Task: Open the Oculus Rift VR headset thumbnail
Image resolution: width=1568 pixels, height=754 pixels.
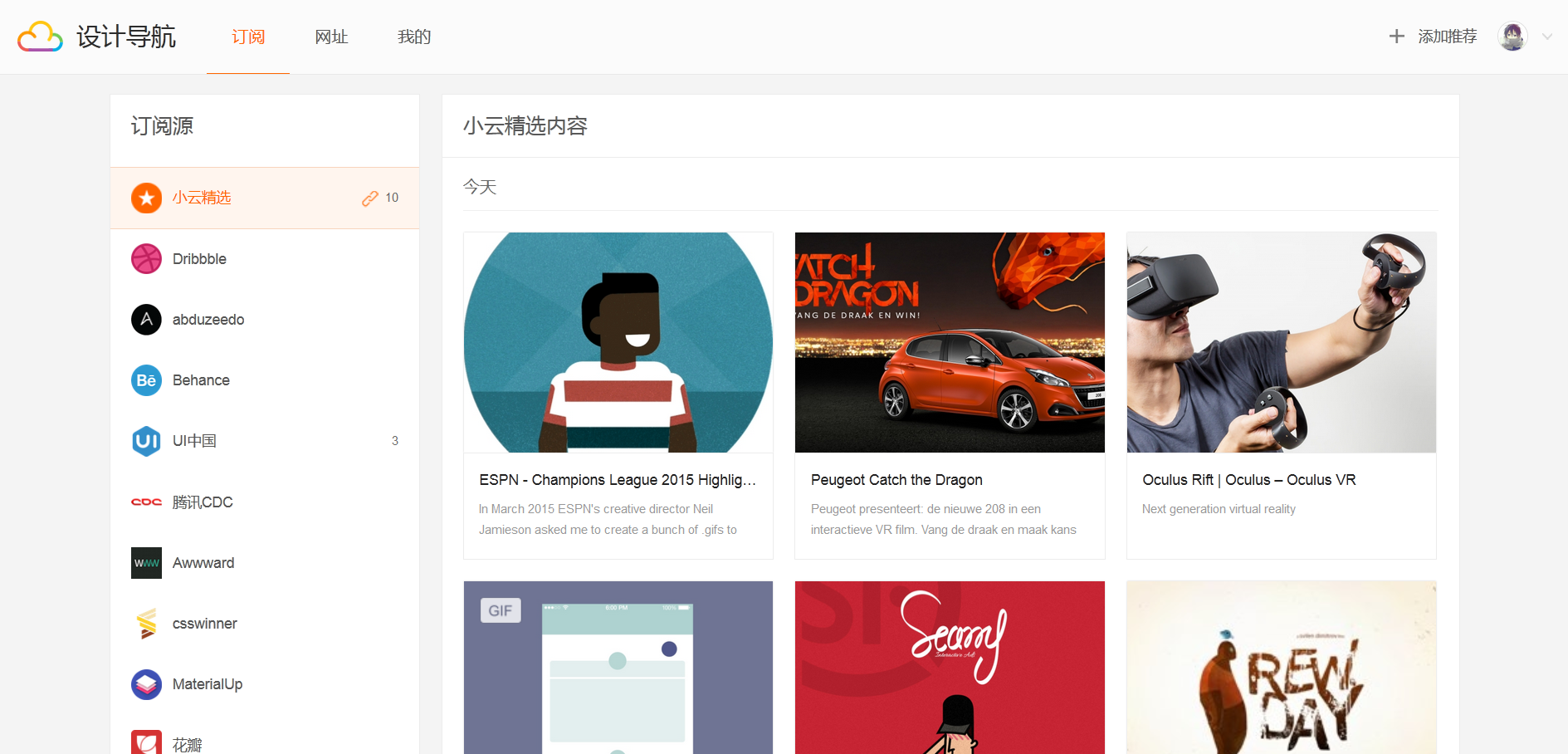Action: [x=1282, y=342]
